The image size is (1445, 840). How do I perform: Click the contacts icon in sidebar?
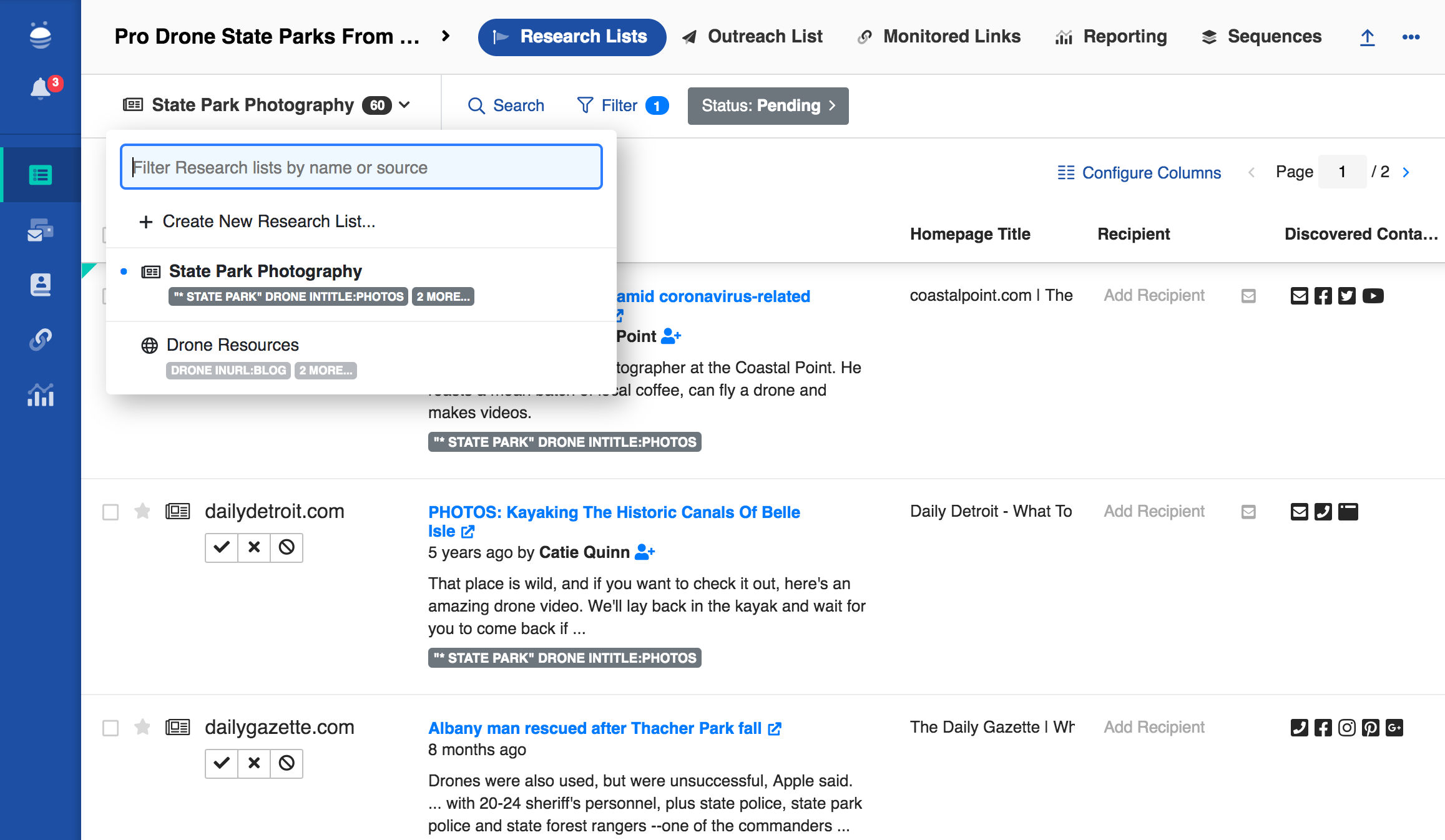pos(41,285)
